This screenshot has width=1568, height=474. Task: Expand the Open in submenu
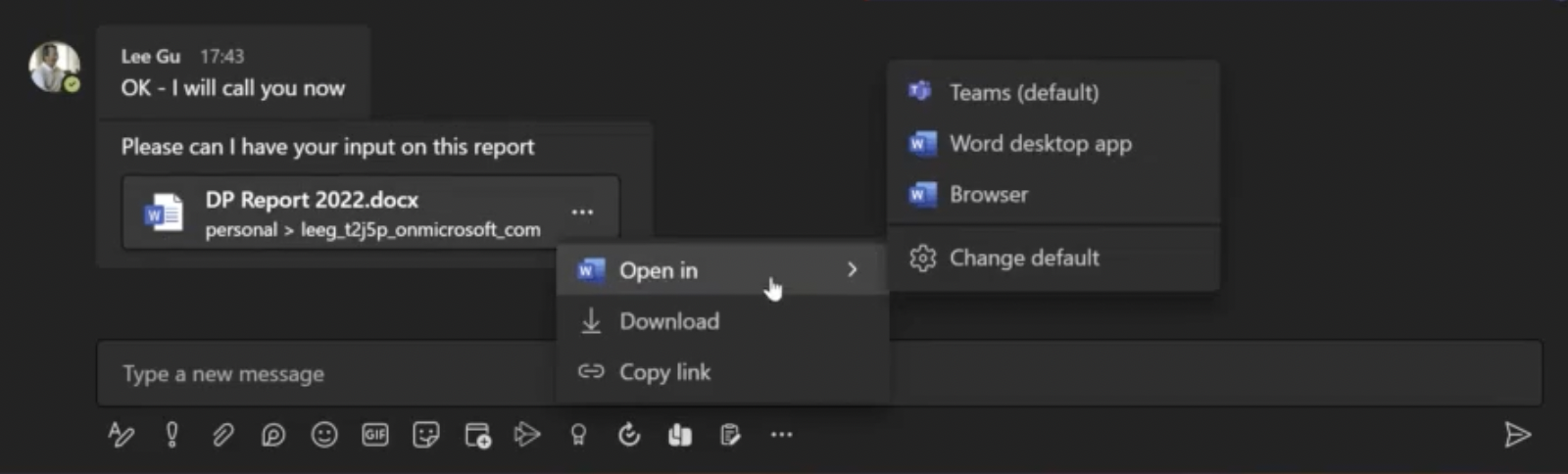click(x=722, y=269)
